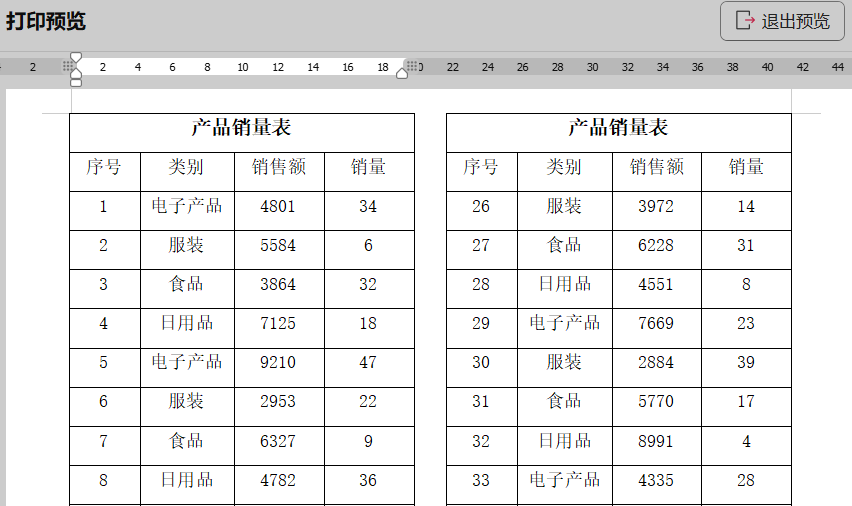Click the cell with sales value 9210
852x506 pixels.
tap(278, 362)
